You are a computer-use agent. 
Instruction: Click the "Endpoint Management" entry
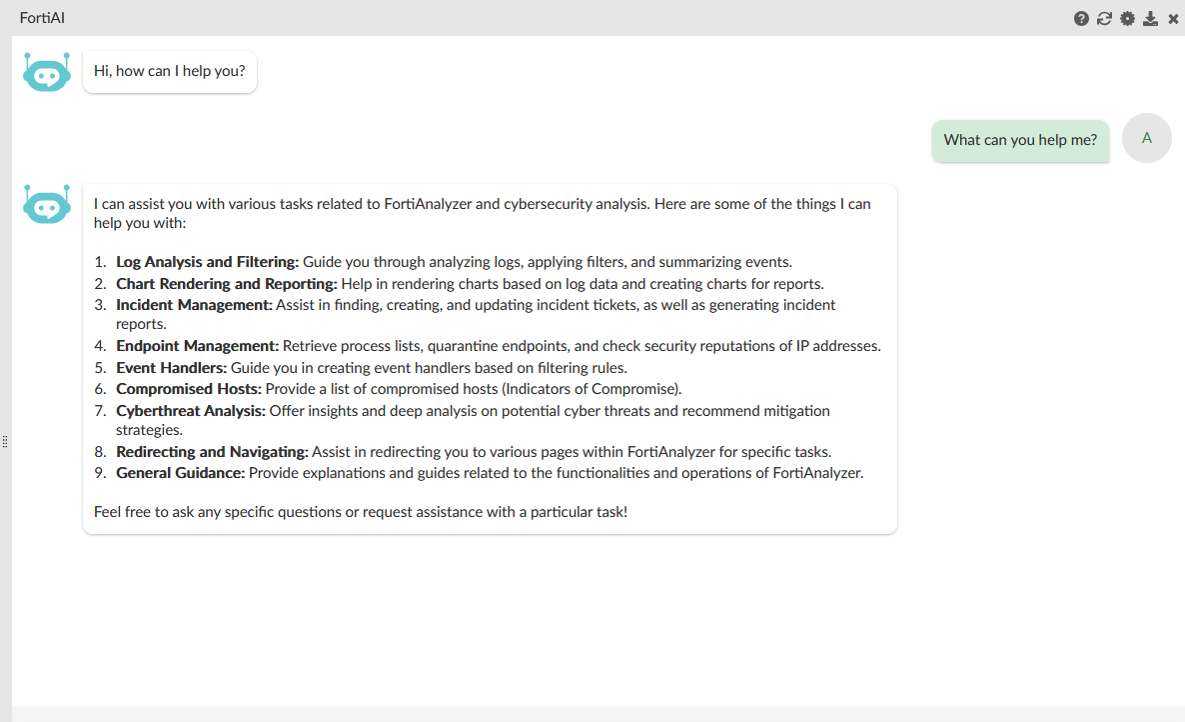pos(197,346)
